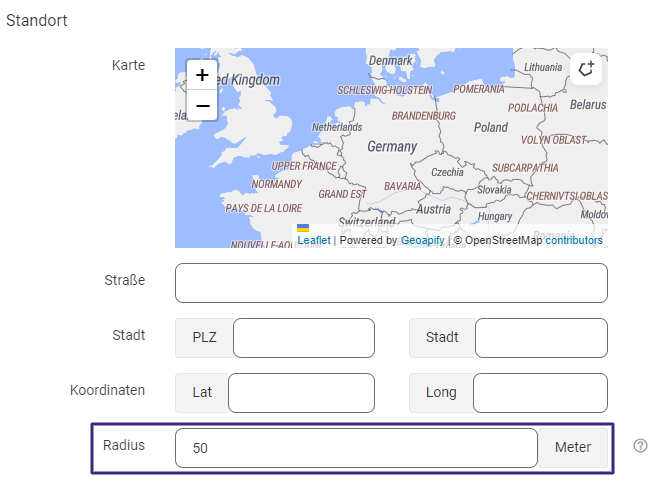This screenshot has height=494, width=672.
Task: Click Germany on the map
Action: [392, 146]
